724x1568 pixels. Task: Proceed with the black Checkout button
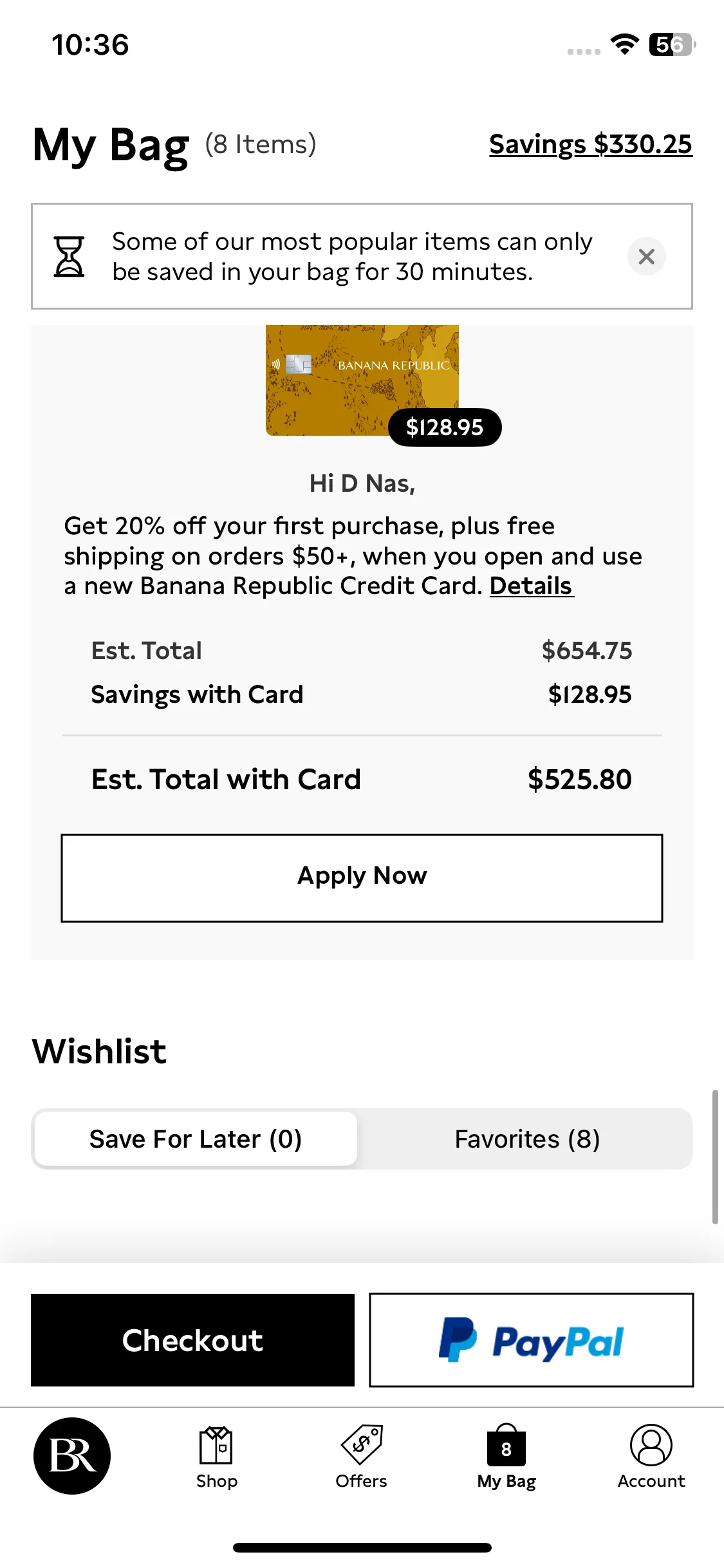coord(192,1340)
